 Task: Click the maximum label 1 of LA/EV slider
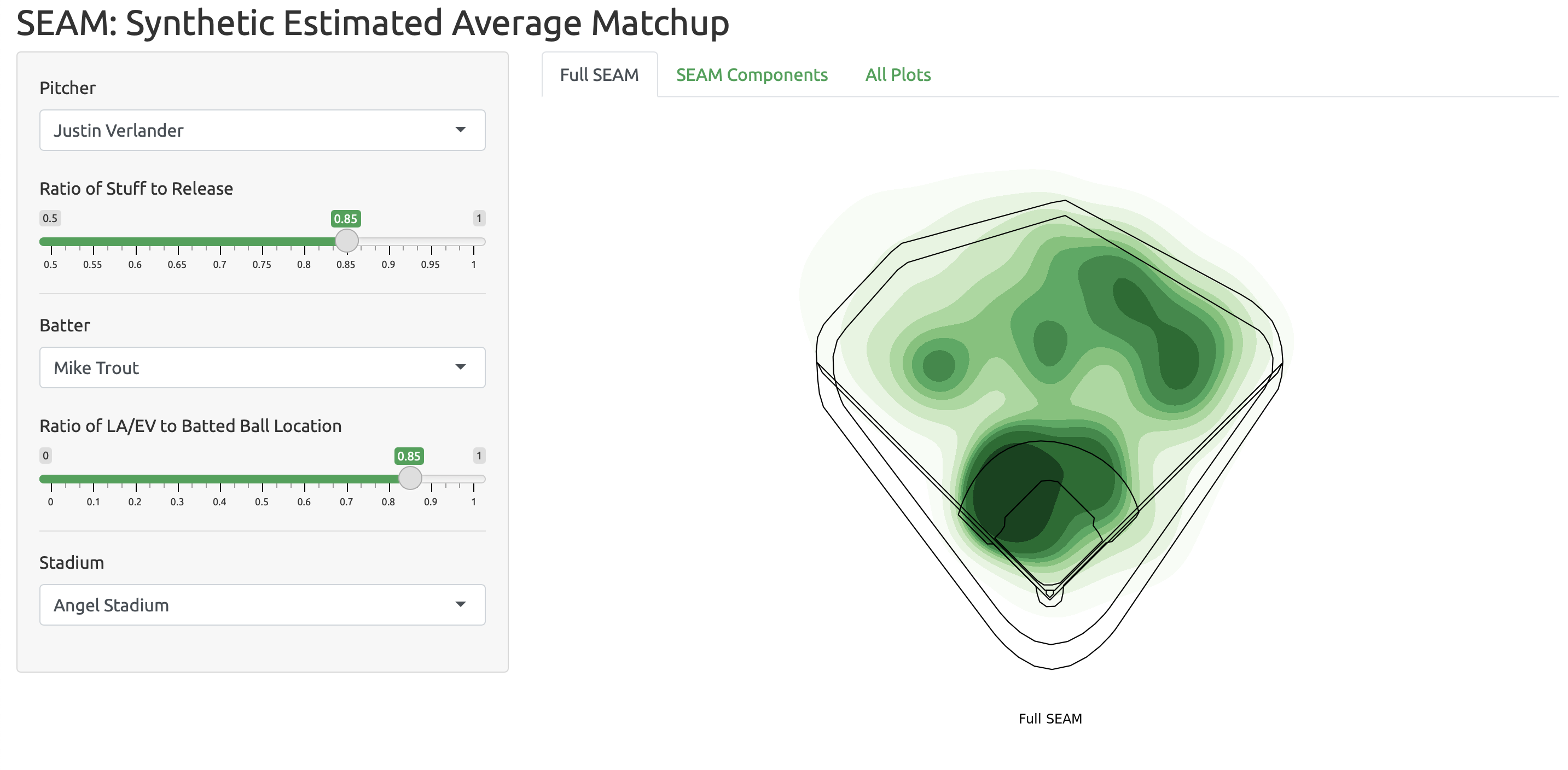point(478,456)
